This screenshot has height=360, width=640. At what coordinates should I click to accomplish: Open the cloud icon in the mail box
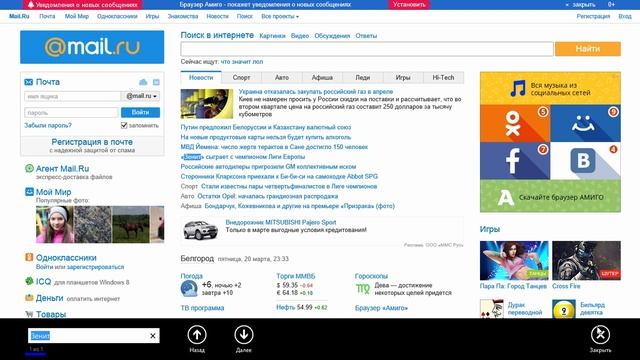pyautogui.click(x=143, y=82)
